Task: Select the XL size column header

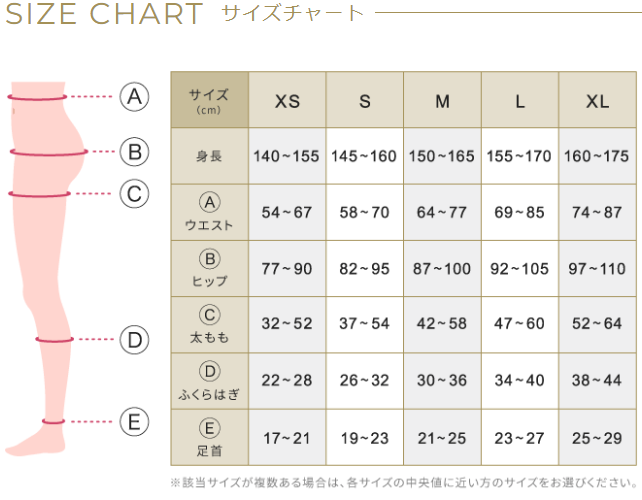Action: (598, 101)
